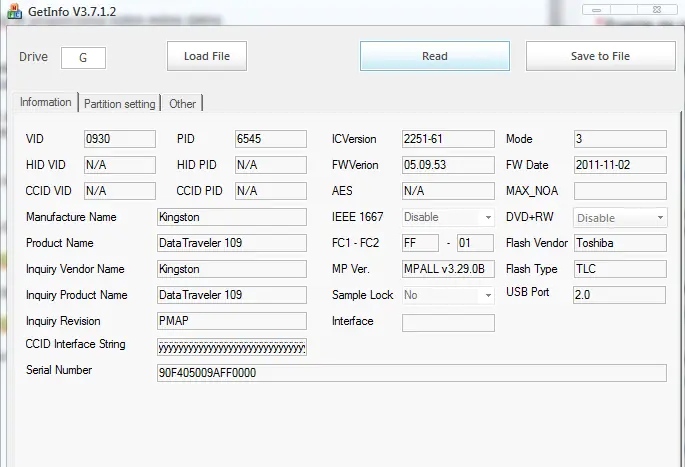Click the Load File button
The image size is (685, 467).
pos(207,56)
